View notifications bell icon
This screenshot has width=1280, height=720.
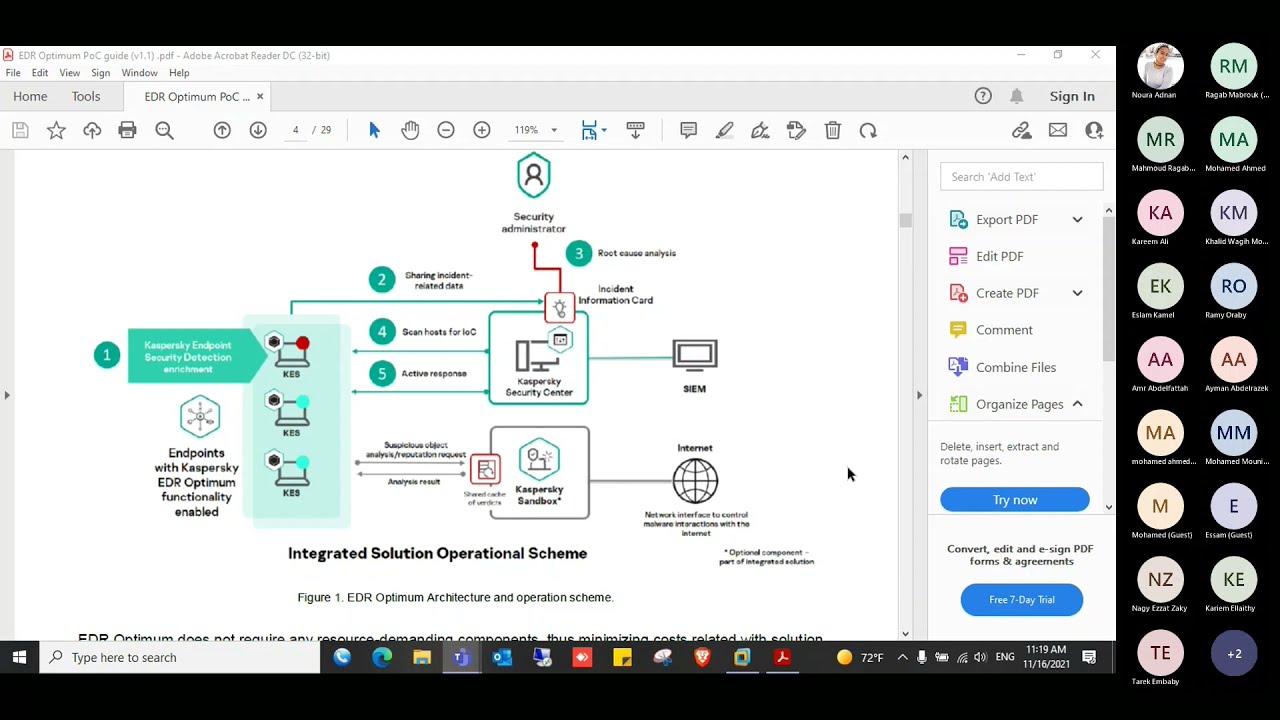pos(1016,96)
